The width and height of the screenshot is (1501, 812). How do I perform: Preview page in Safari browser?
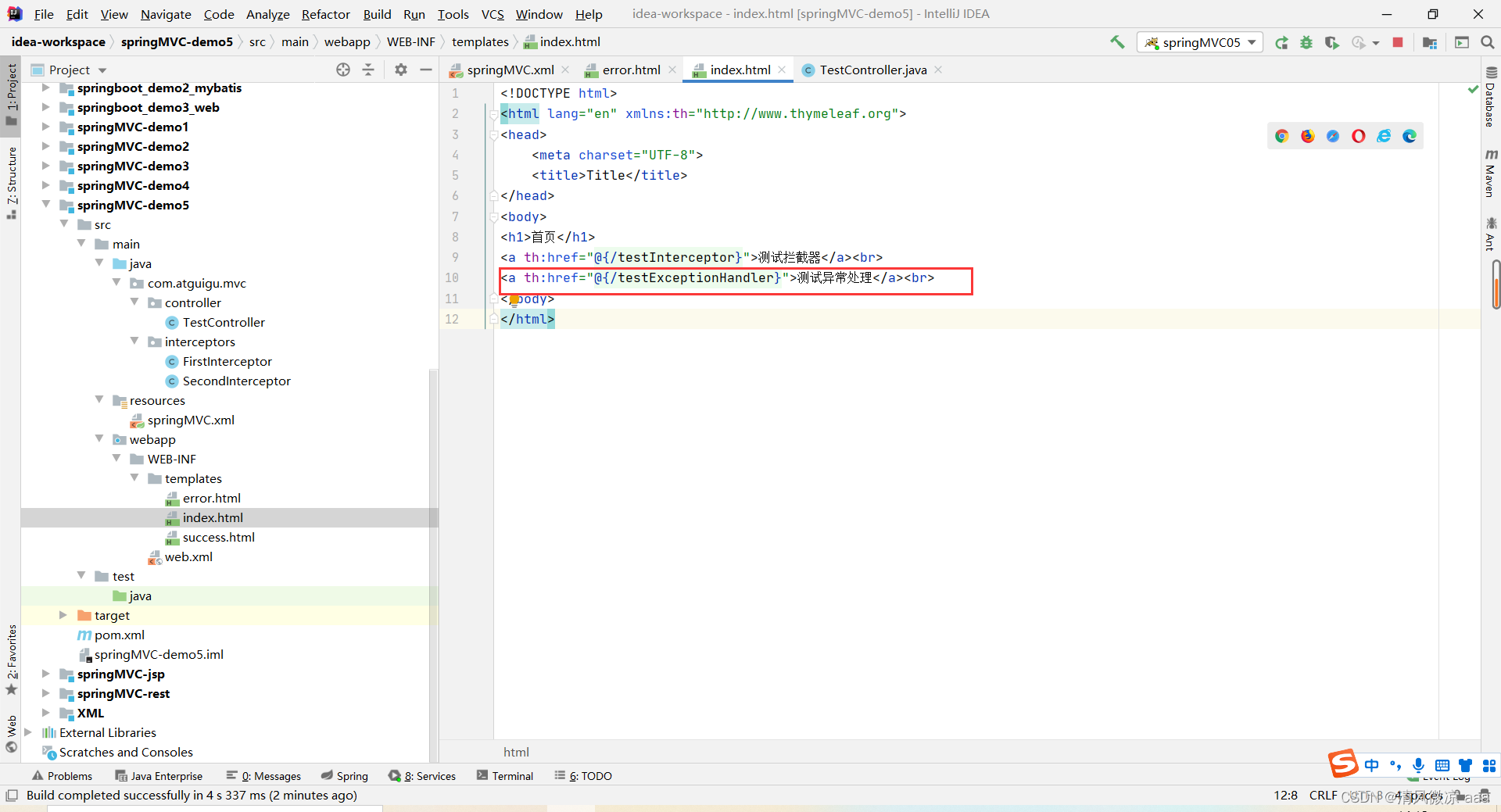click(1333, 136)
